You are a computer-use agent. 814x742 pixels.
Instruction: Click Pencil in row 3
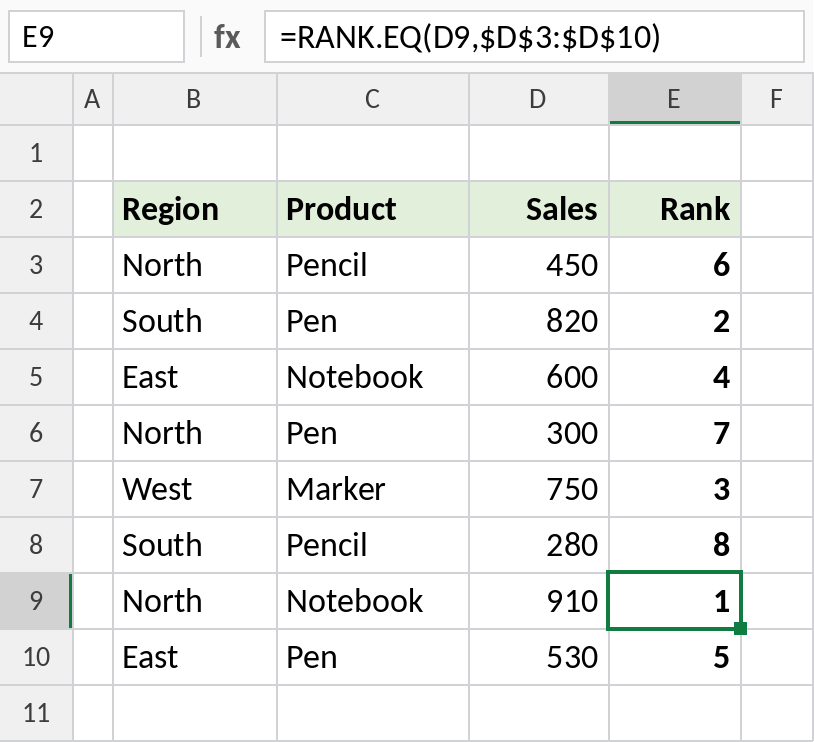[373, 265]
